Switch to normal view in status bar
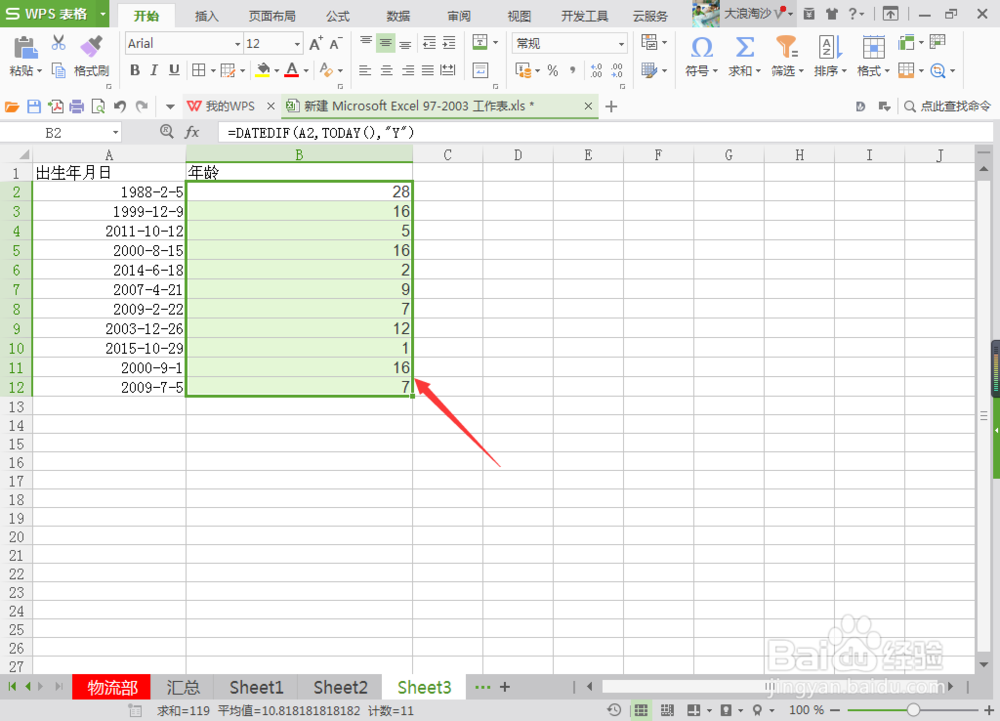 [641, 710]
